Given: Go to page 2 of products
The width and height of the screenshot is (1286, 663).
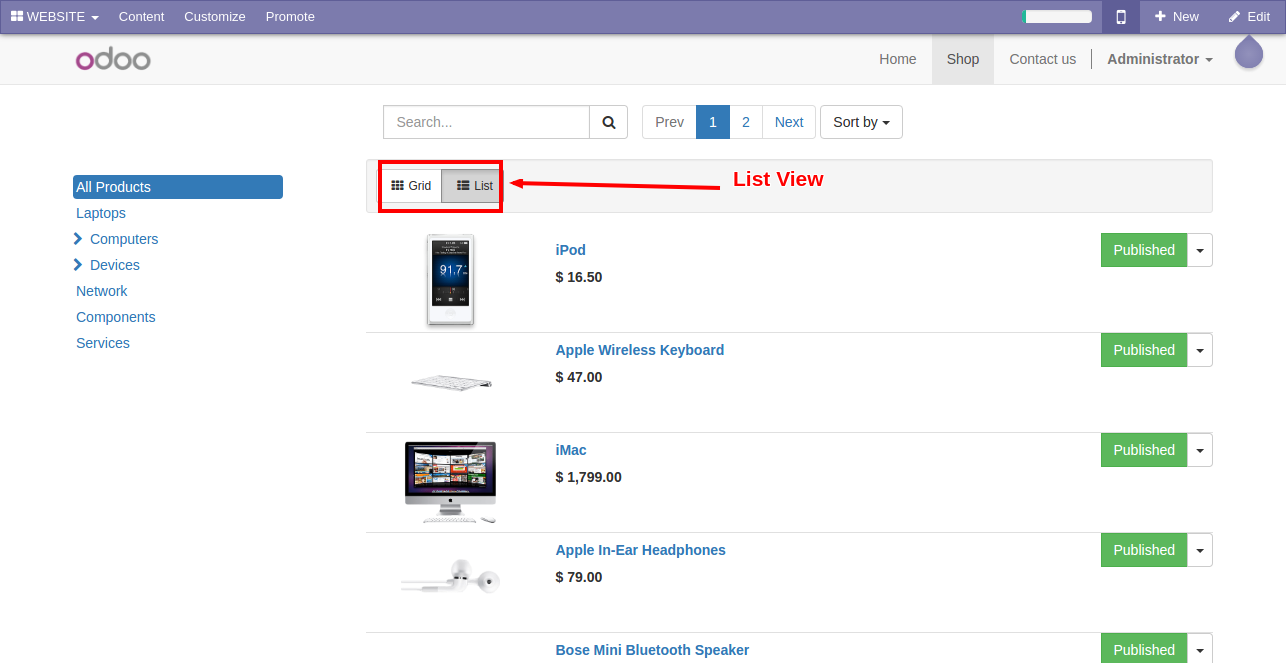Looking at the screenshot, I should [746, 122].
